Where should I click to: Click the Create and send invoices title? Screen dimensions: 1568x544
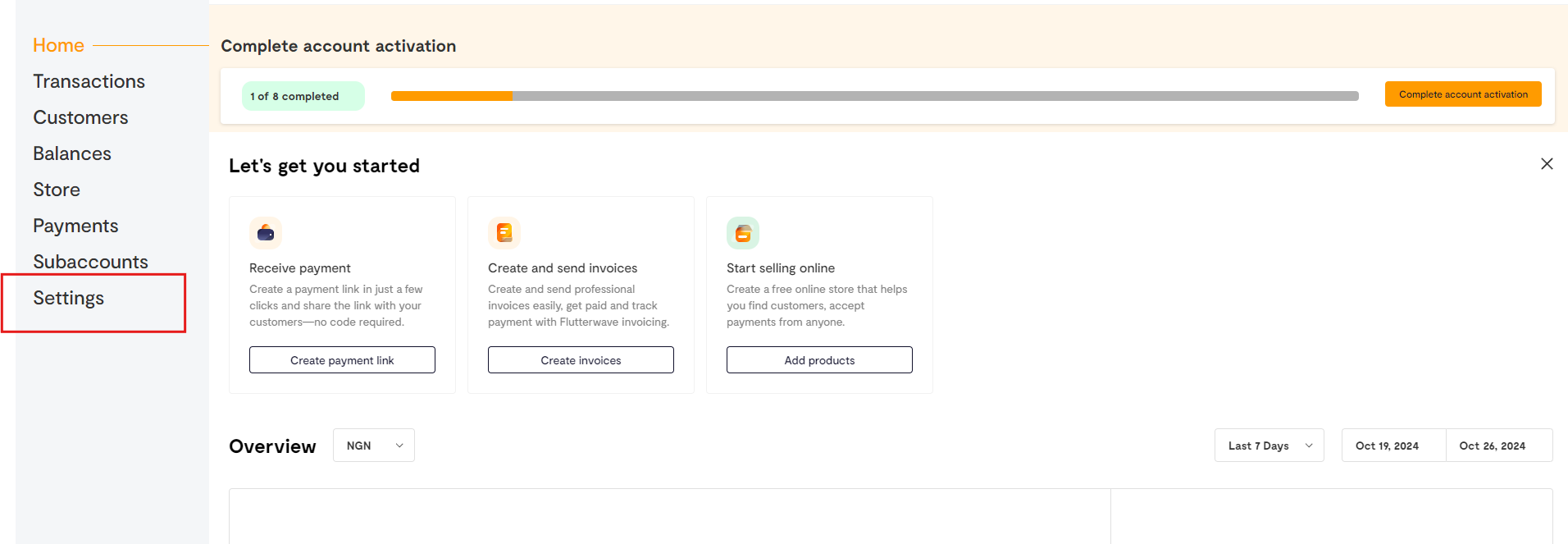point(563,268)
